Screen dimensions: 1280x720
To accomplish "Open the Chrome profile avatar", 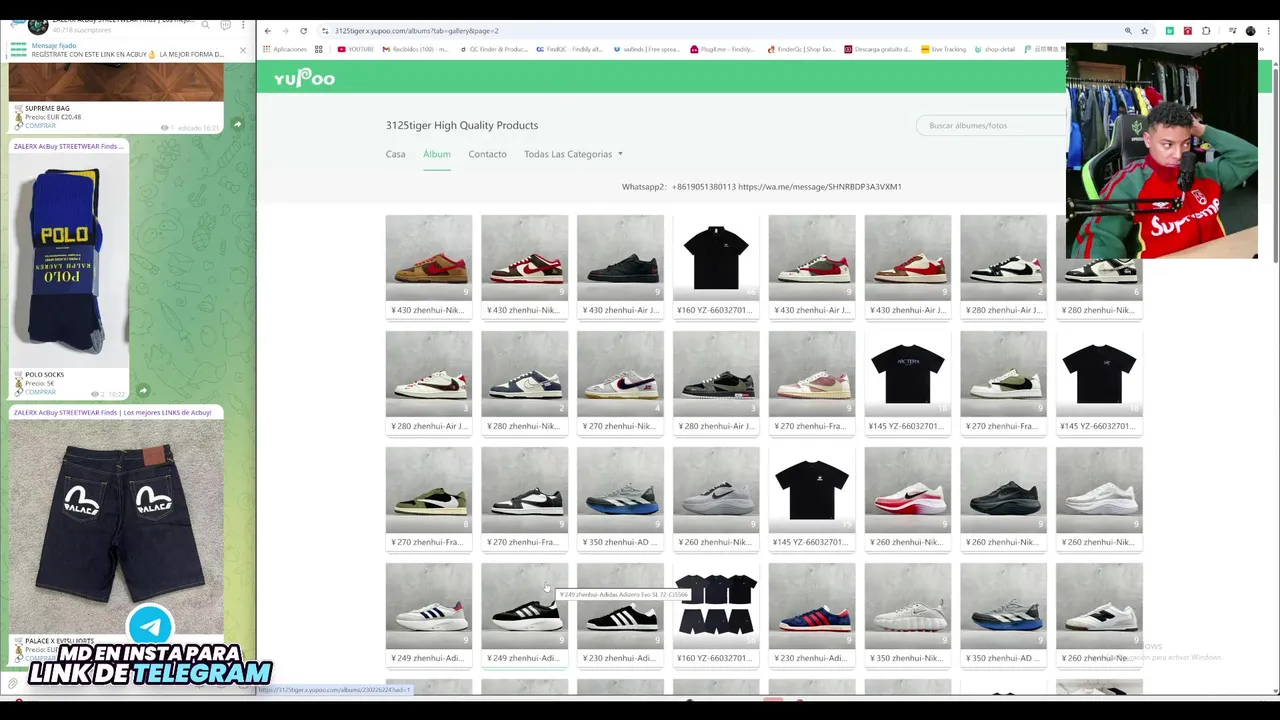I will point(1250,31).
